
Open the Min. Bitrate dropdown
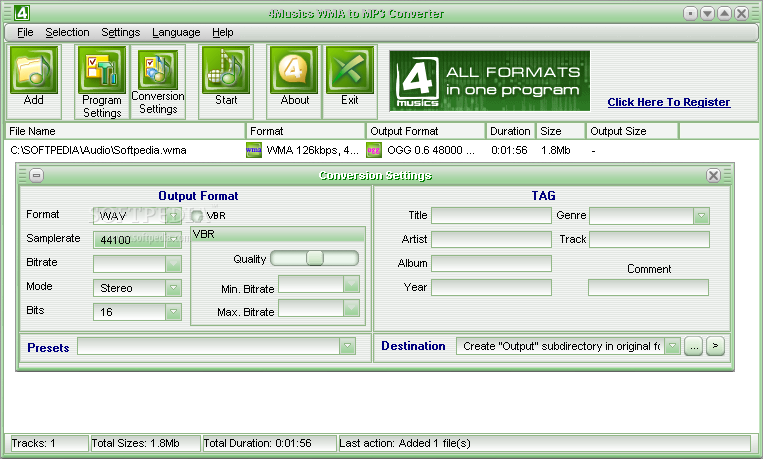pyautogui.click(x=351, y=284)
